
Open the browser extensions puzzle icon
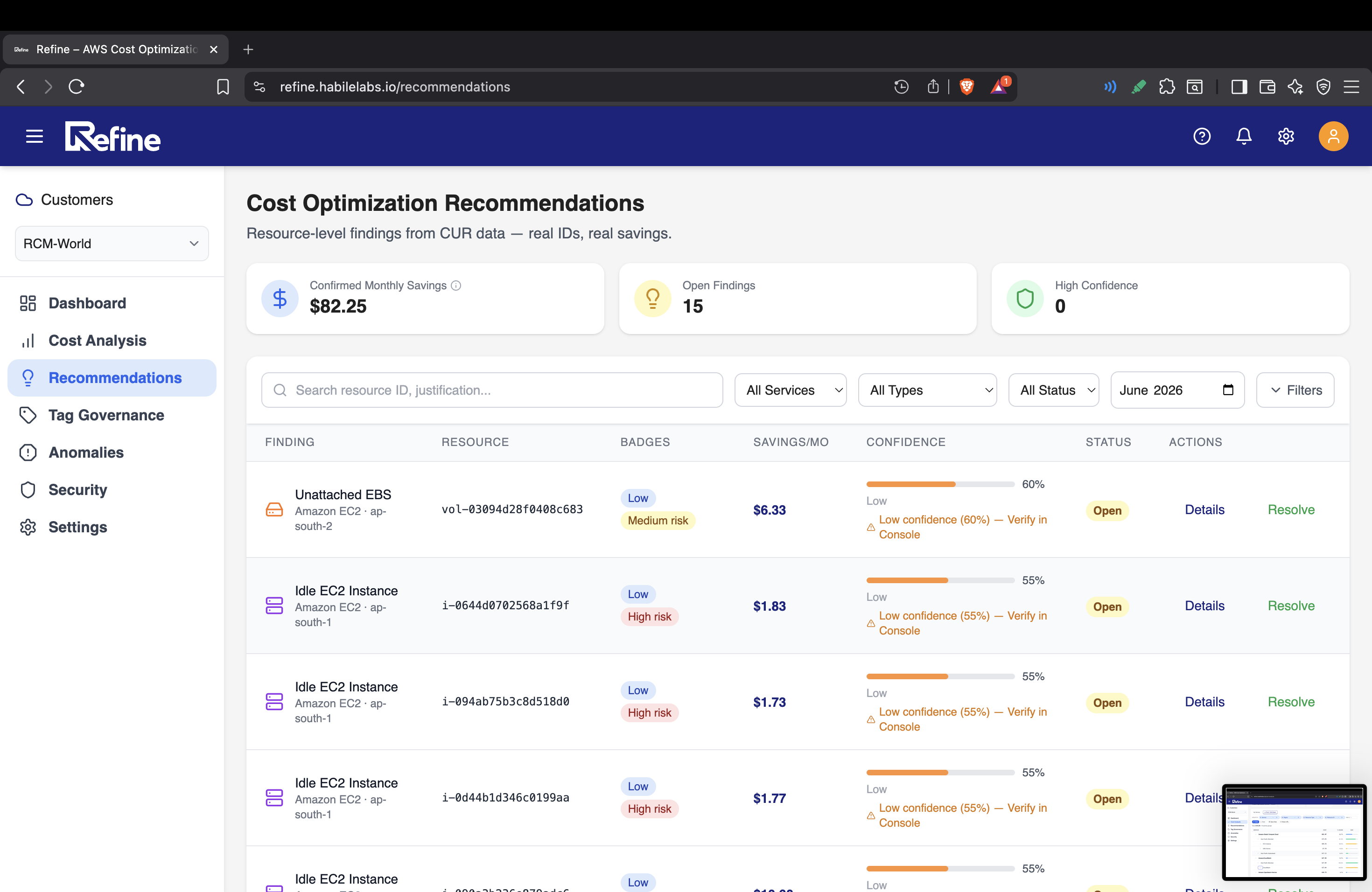(x=1167, y=86)
